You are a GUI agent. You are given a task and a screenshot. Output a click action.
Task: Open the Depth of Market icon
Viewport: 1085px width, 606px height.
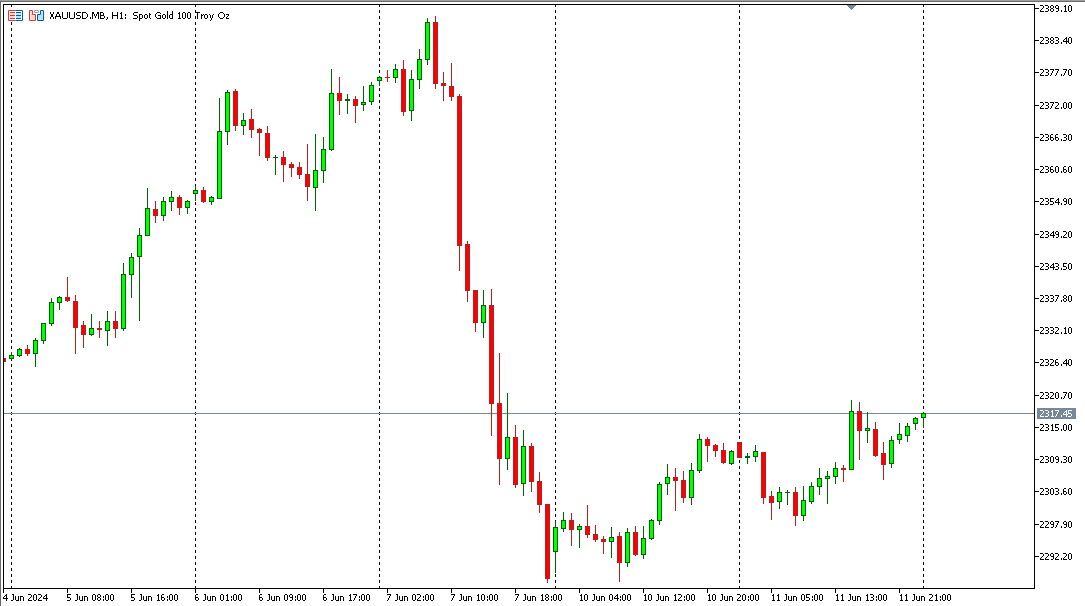coord(15,15)
